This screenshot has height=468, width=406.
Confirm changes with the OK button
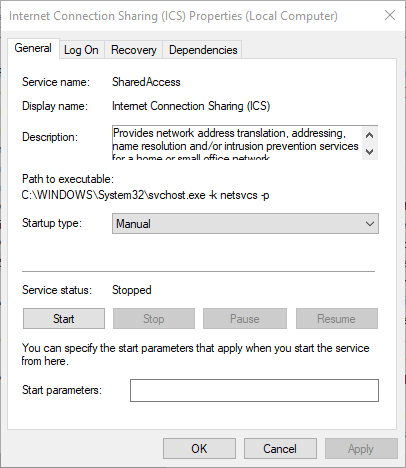coord(199,449)
